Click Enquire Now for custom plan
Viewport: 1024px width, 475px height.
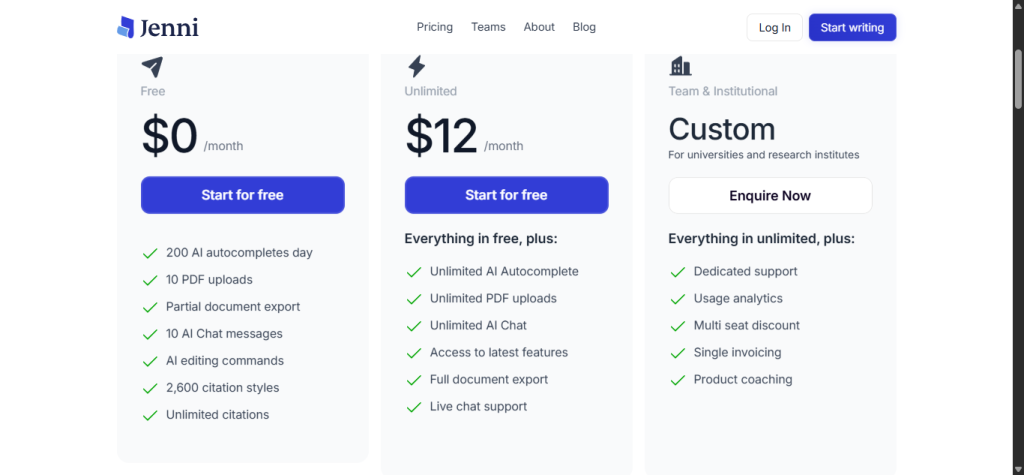(x=770, y=196)
